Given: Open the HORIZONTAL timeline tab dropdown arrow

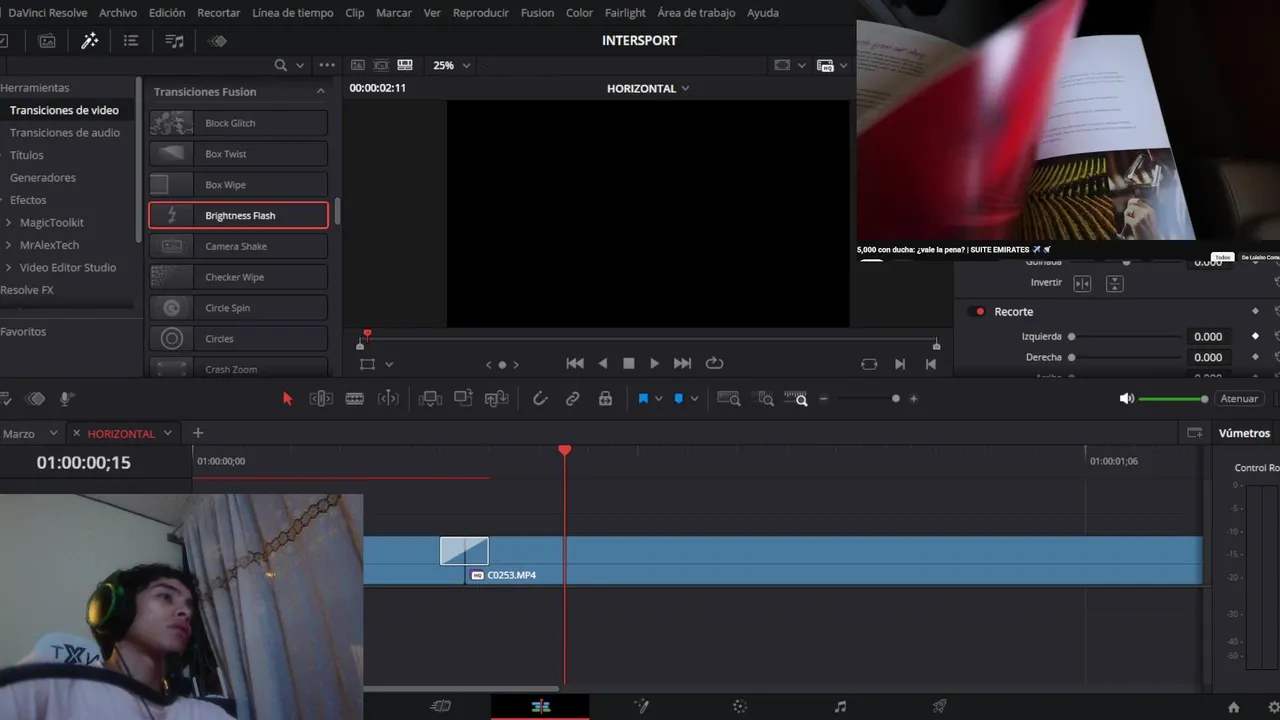Looking at the screenshot, I should pyautogui.click(x=167, y=433).
